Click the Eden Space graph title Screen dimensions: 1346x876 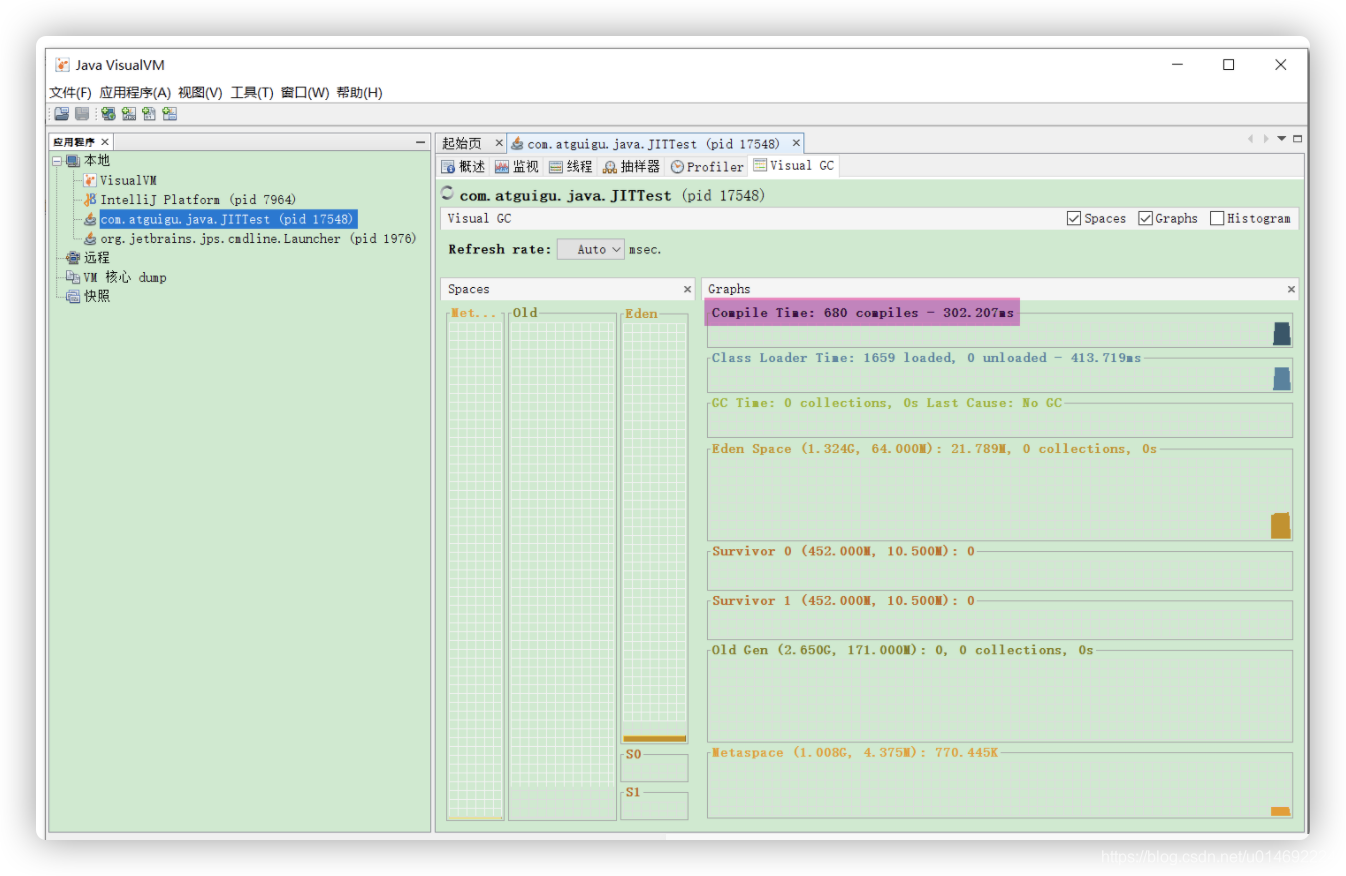tap(934, 449)
